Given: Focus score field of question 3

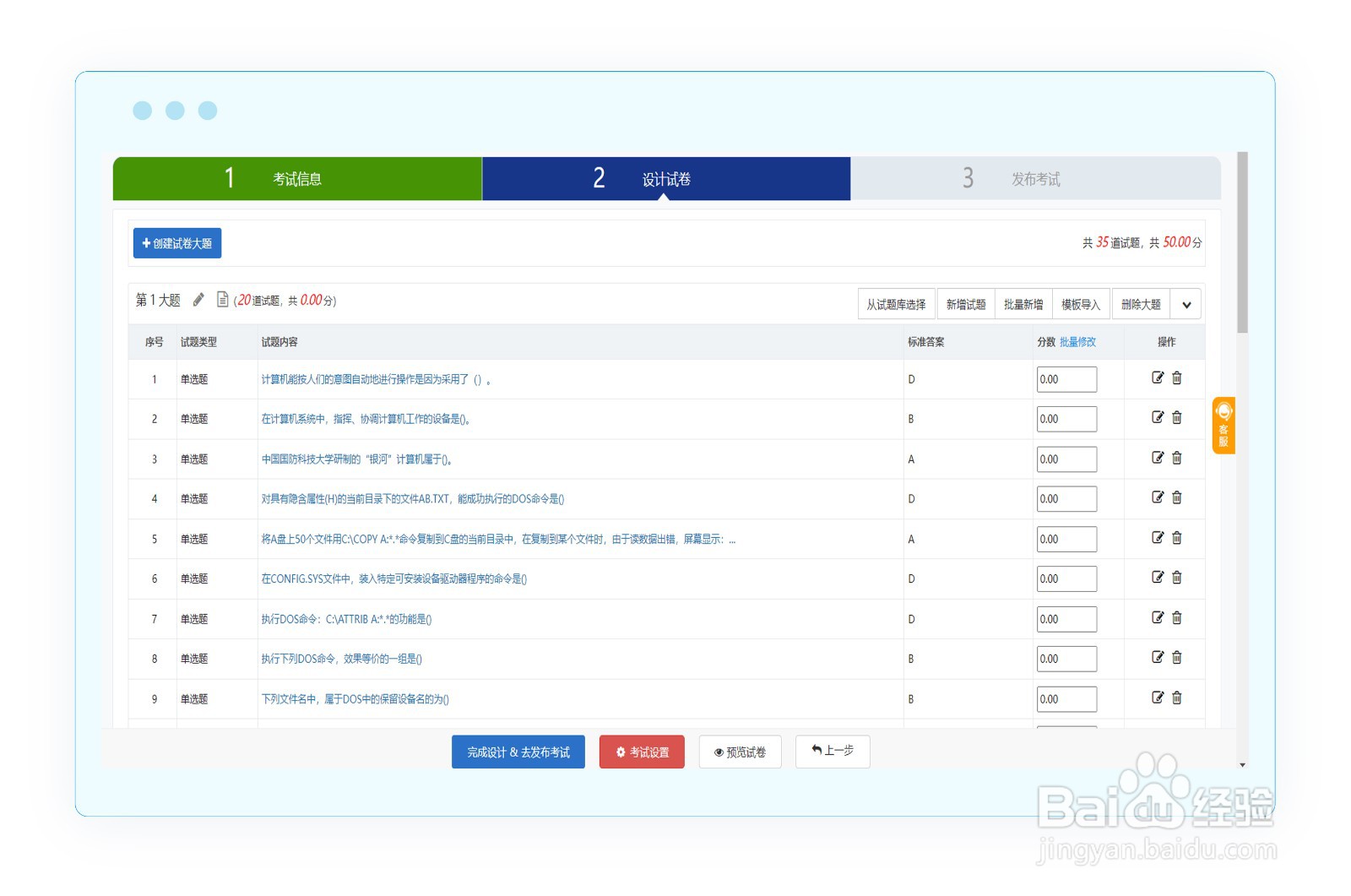Looking at the screenshot, I should pos(1066,459).
